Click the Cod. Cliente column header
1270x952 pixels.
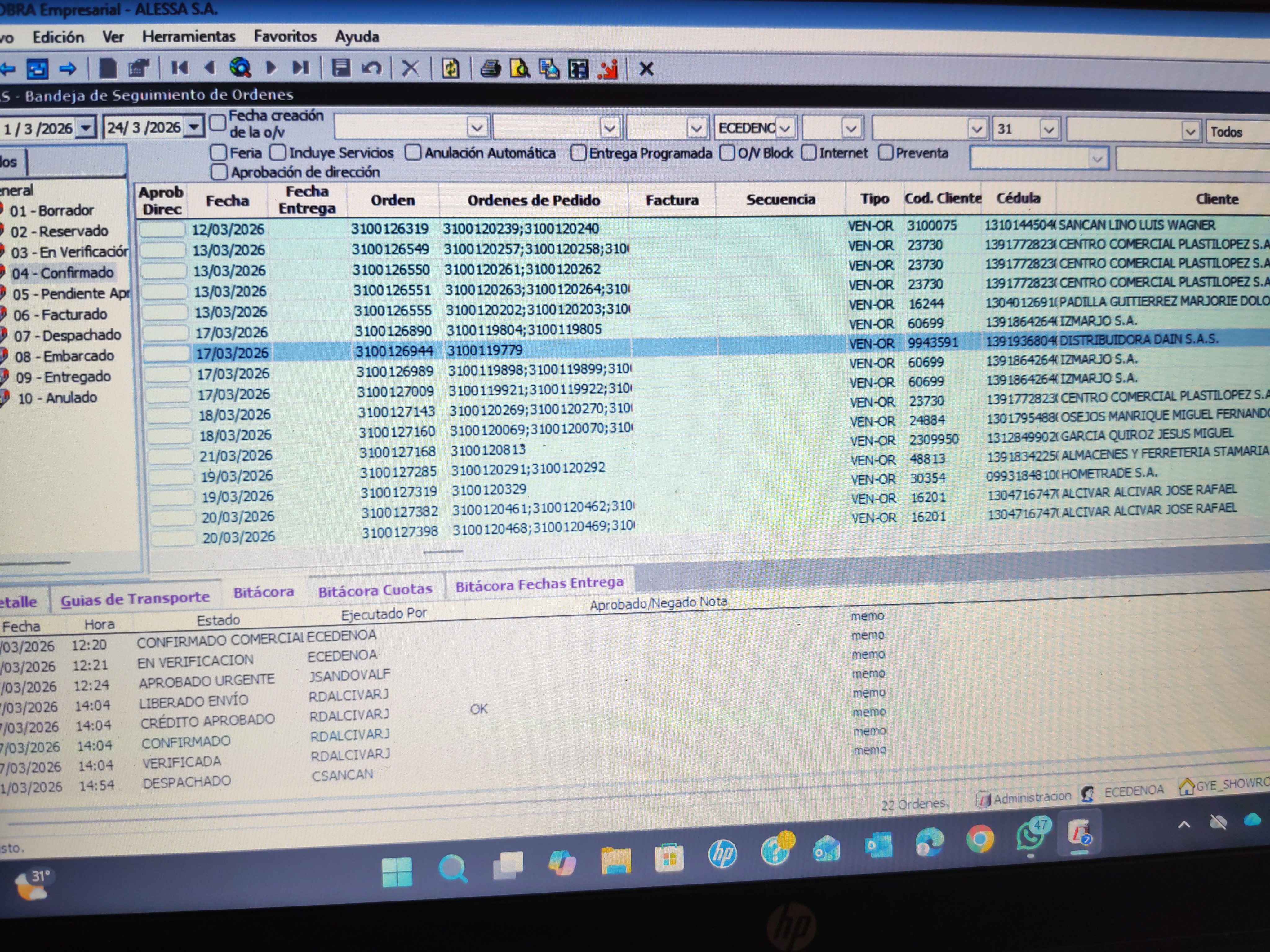pyautogui.click(x=943, y=199)
